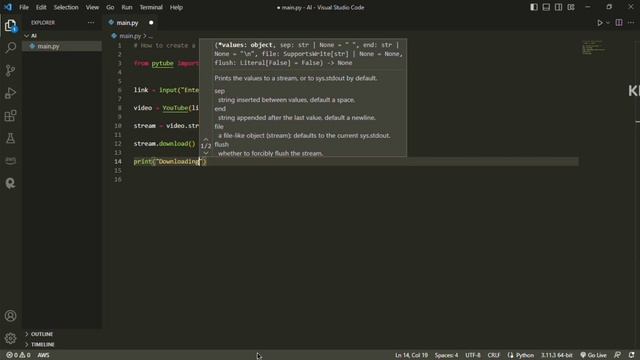Open the Selection menu
The height and width of the screenshot is (360, 640).
coord(66,7)
